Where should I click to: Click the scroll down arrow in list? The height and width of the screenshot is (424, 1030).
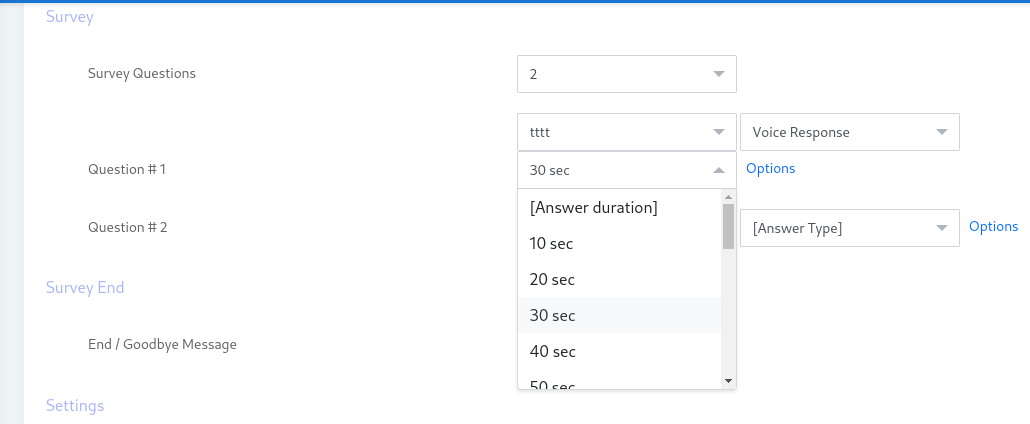pyautogui.click(x=728, y=381)
